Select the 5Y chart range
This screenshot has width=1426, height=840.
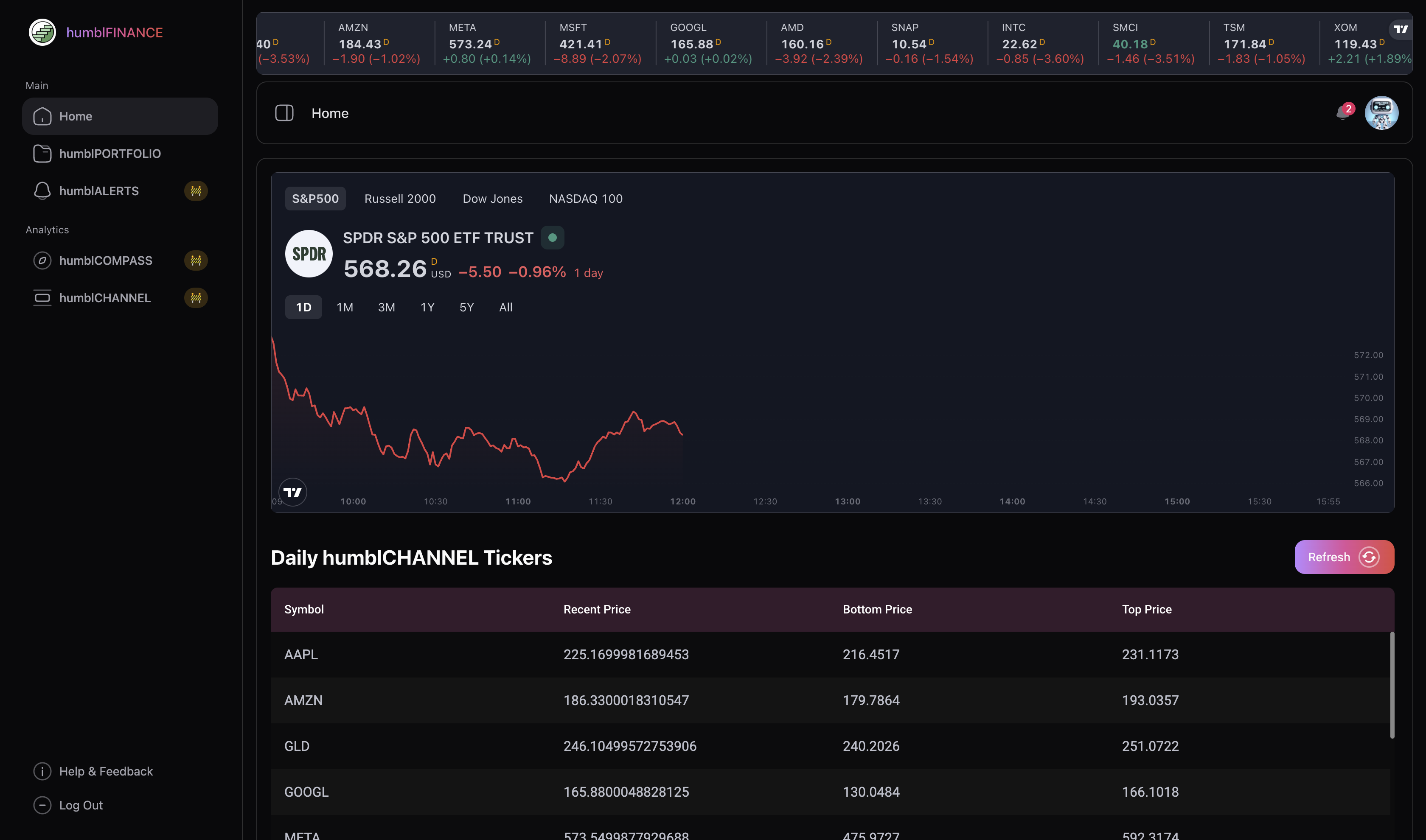click(x=466, y=307)
